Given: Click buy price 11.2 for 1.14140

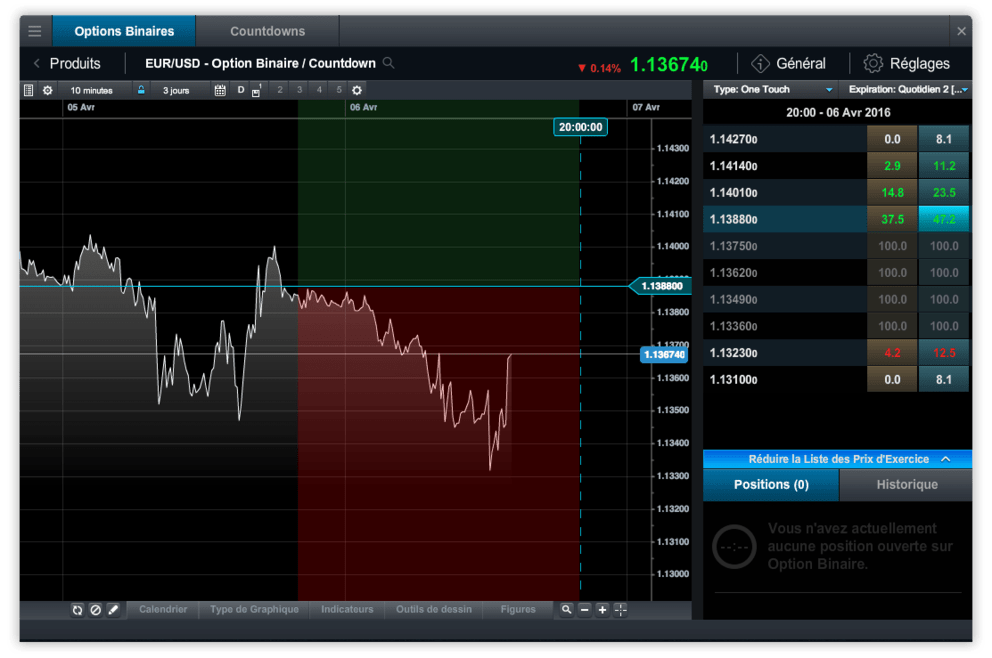Looking at the screenshot, I should coord(943,166).
